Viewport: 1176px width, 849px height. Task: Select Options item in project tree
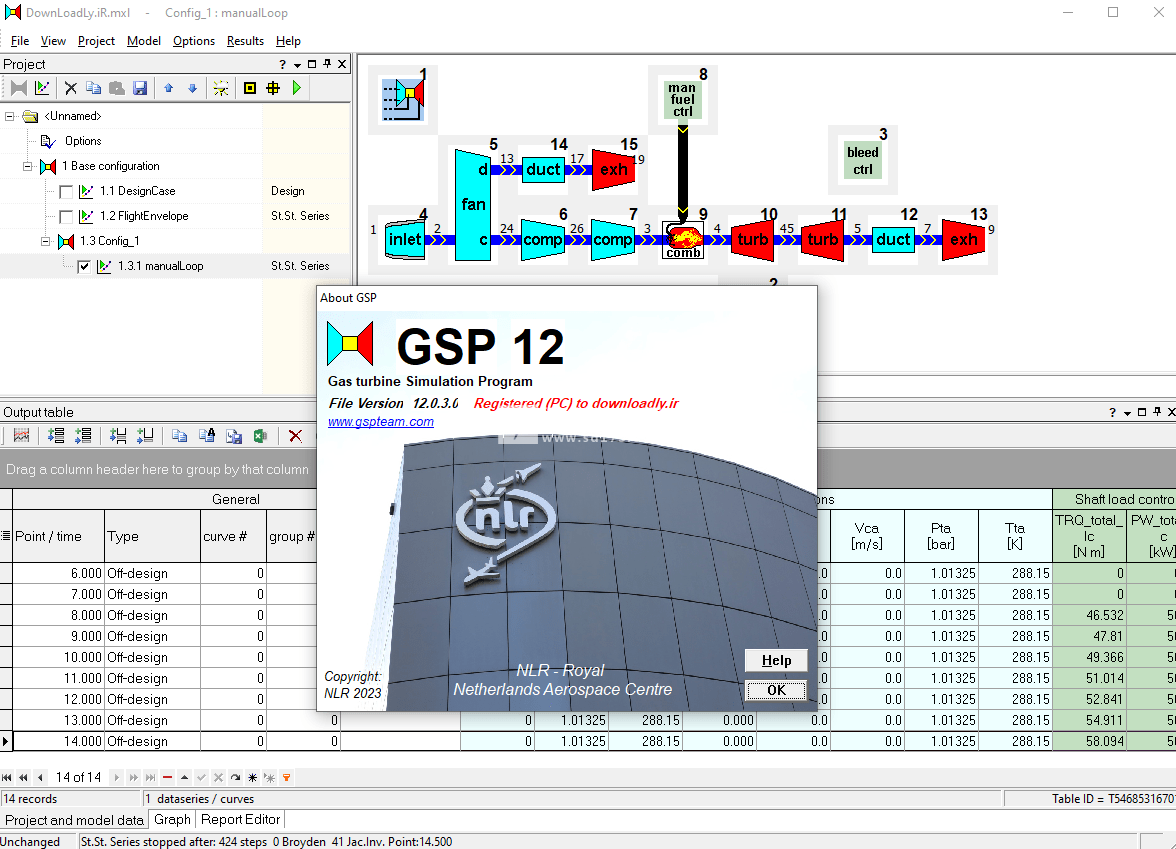tap(82, 141)
